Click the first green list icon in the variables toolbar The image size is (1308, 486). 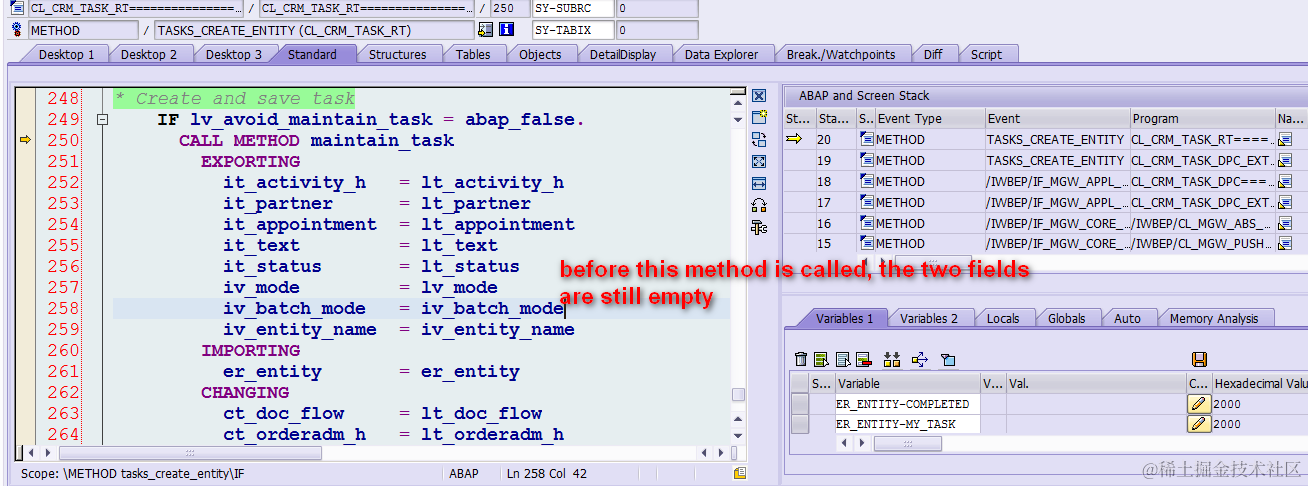[821, 359]
